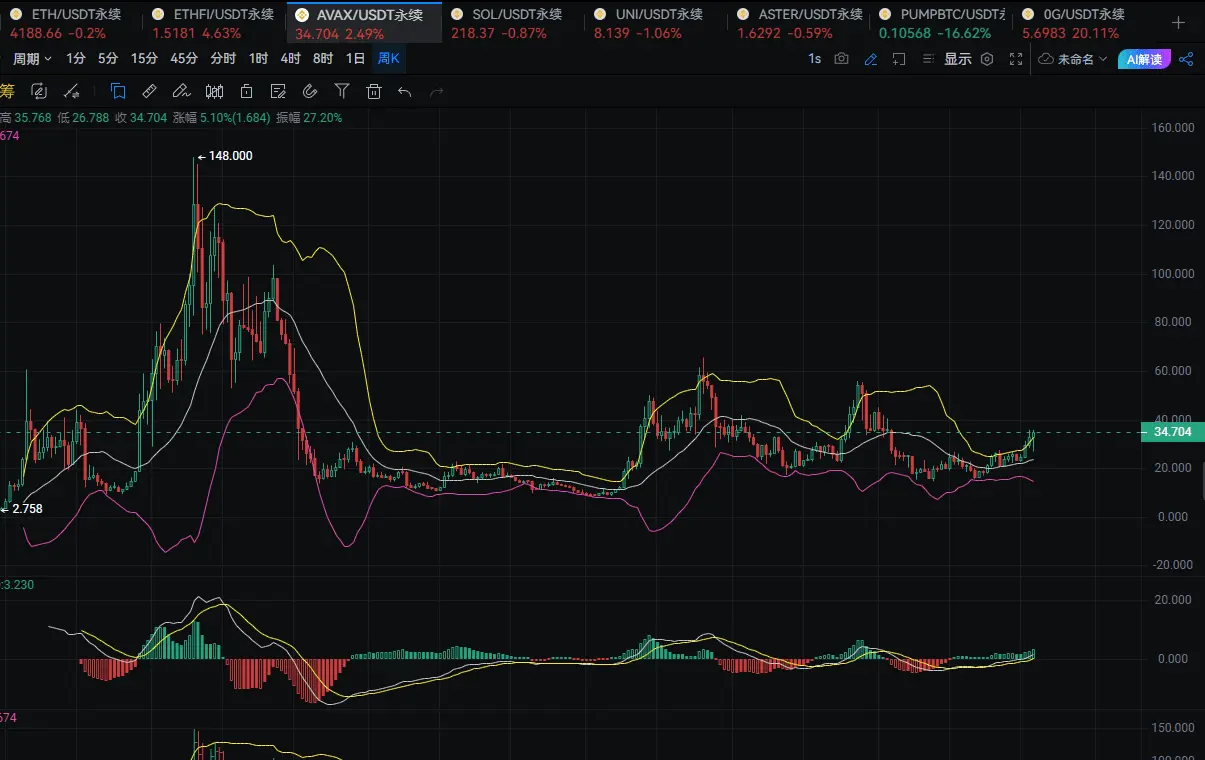Click the 160.000 price axis label

pyautogui.click(x=1172, y=128)
